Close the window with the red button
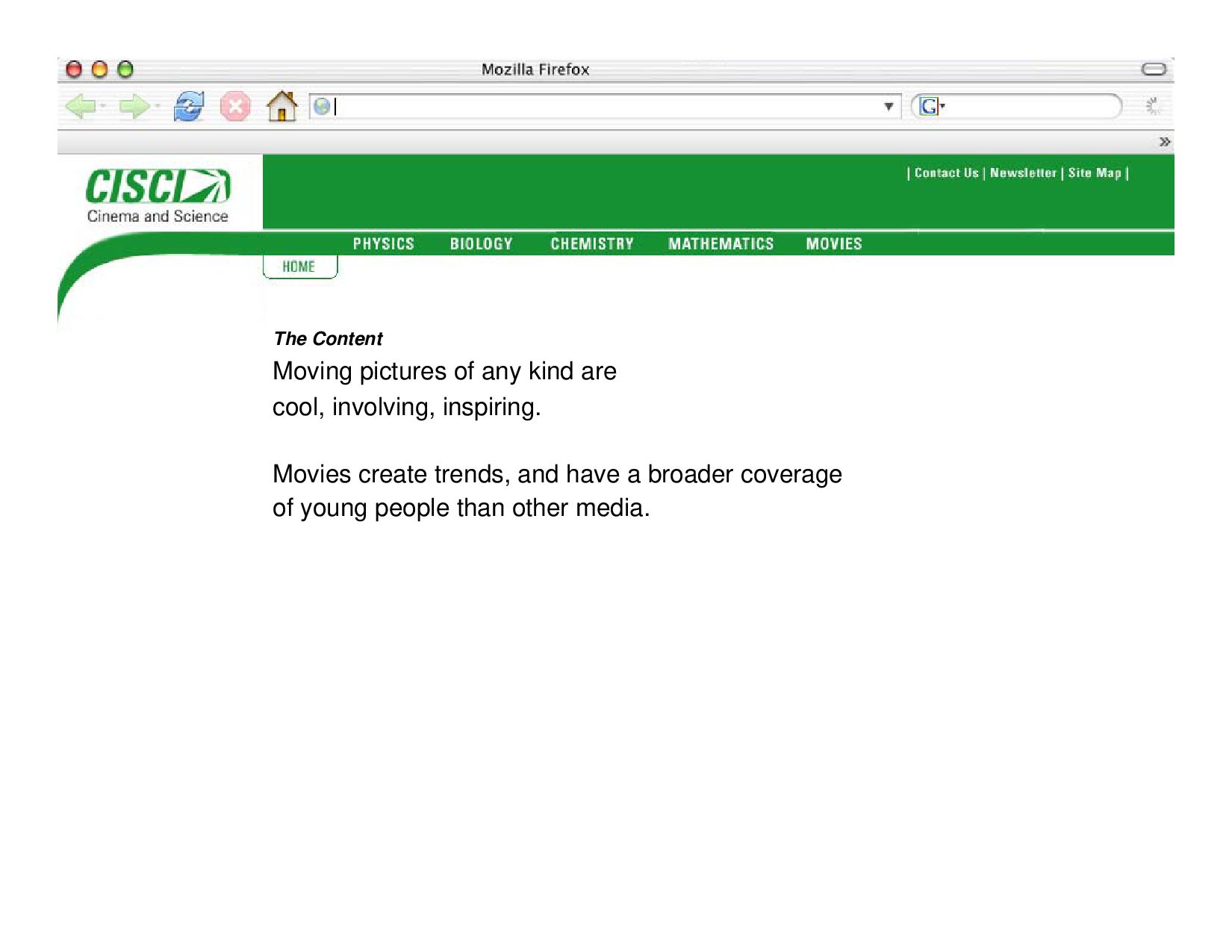This screenshot has width=1232, height=952. (74, 69)
